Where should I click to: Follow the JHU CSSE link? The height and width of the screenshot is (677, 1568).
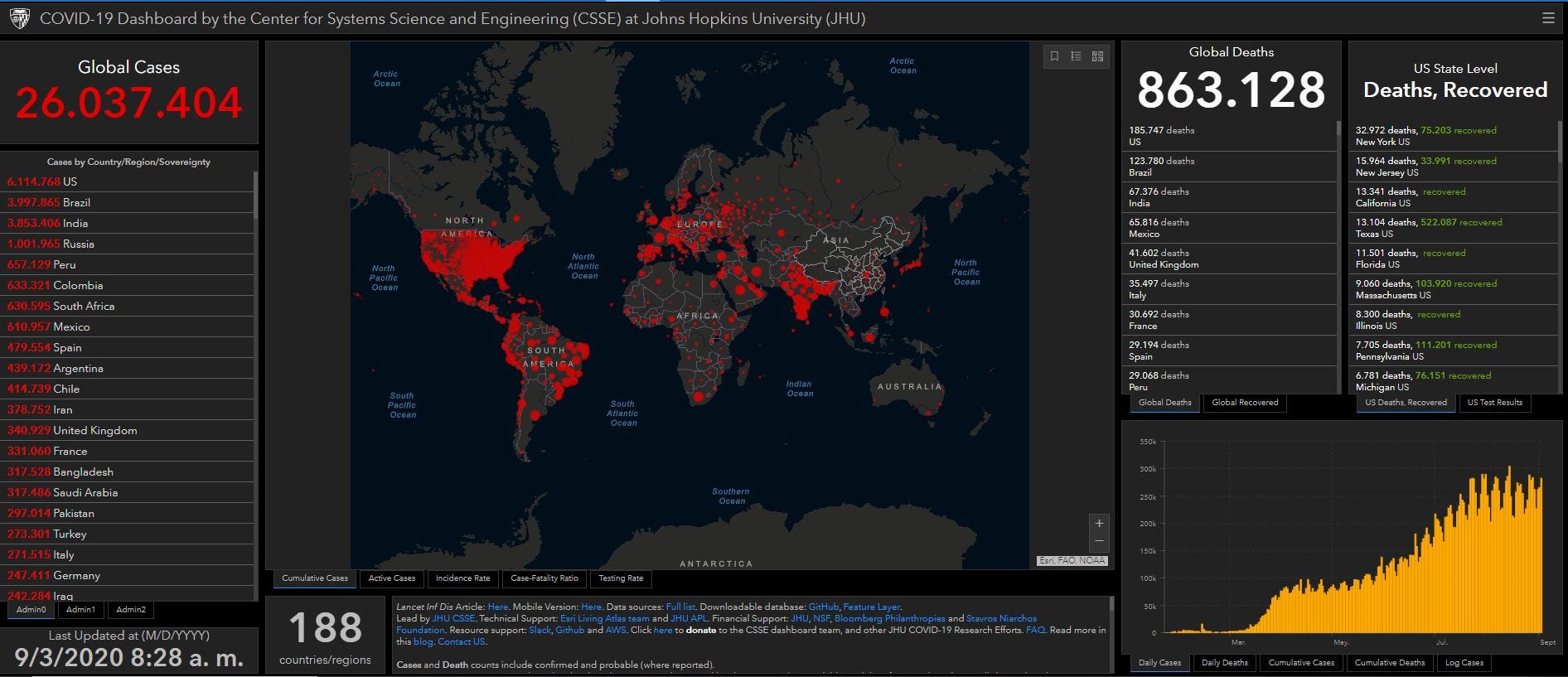click(453, 619)
